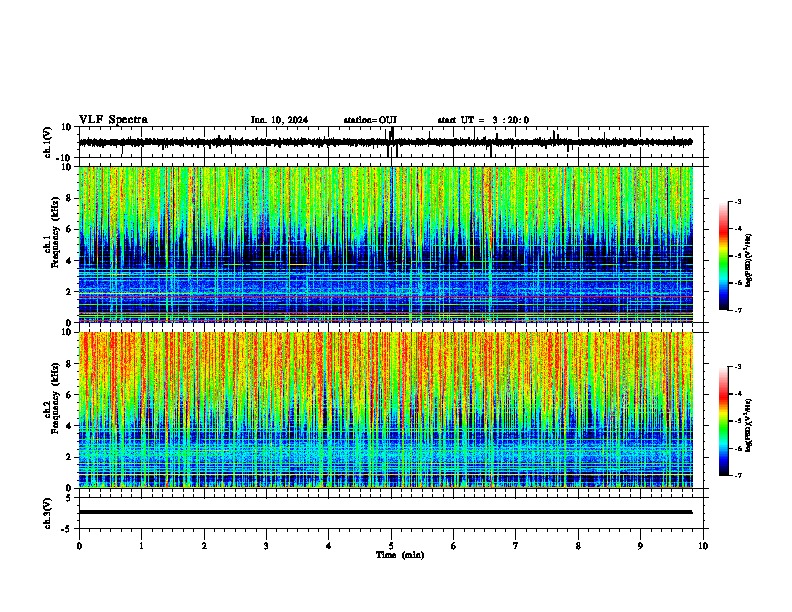Click inside the ch.1 spectrogram panel
The height and width of the screenshot is (612, 792).
(x=385, y=244)
